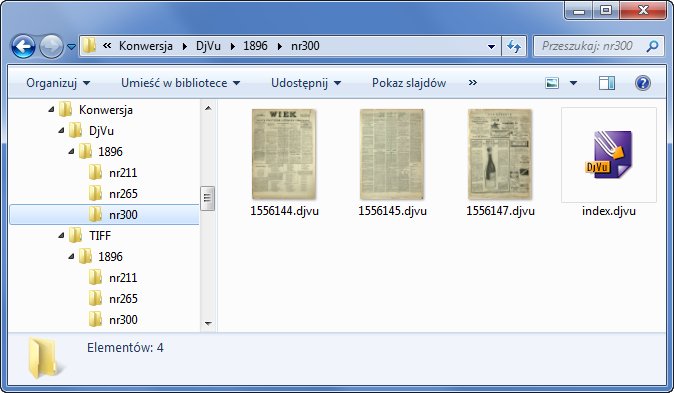Collapse 1896 node under TIFF
This screenshot has height=393, width=674.
[x=71, y=256]
